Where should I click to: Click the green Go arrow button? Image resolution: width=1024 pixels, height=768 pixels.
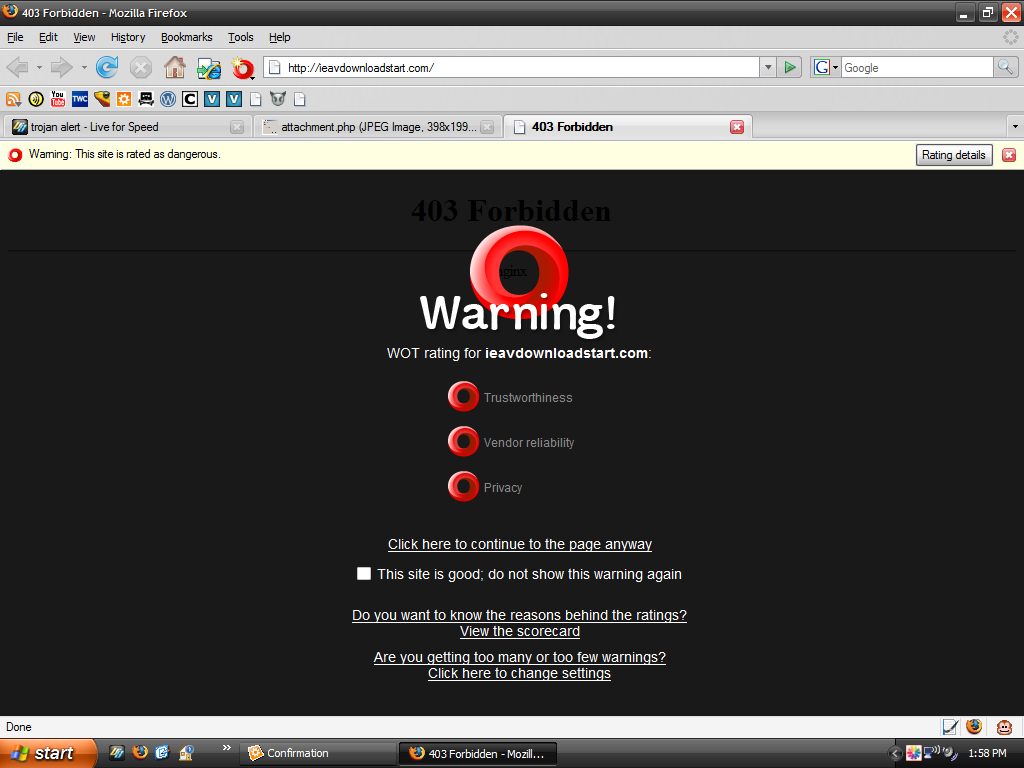(x=790, y=67)
